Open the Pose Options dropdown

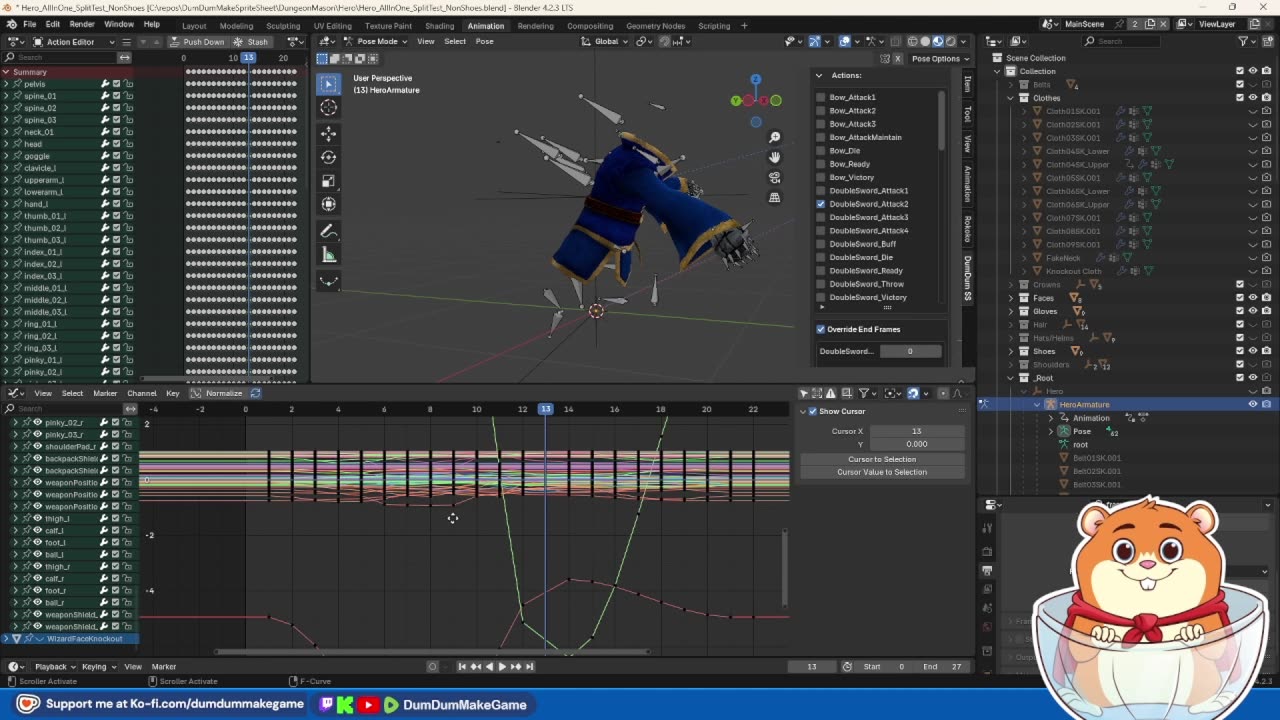coord(939,58)
